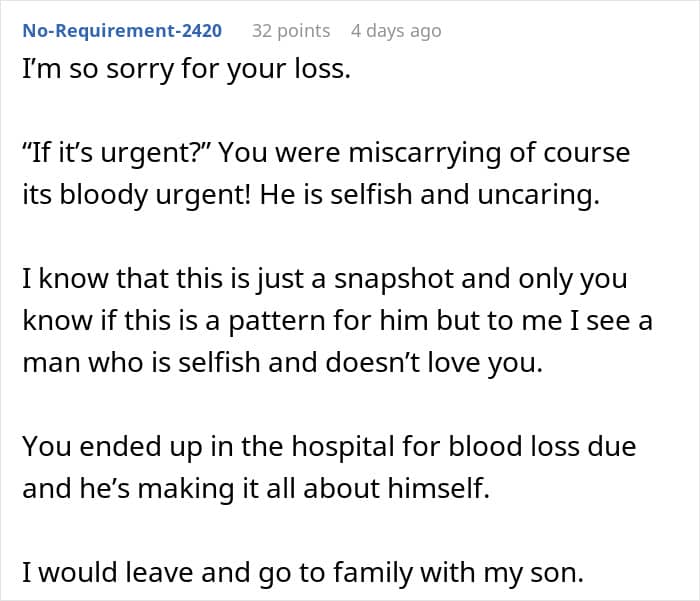Click the word "uncaring." ending the second paragraph
This screenshot has width=700, height=601.
pyautogui.click(x=538, y=196)
